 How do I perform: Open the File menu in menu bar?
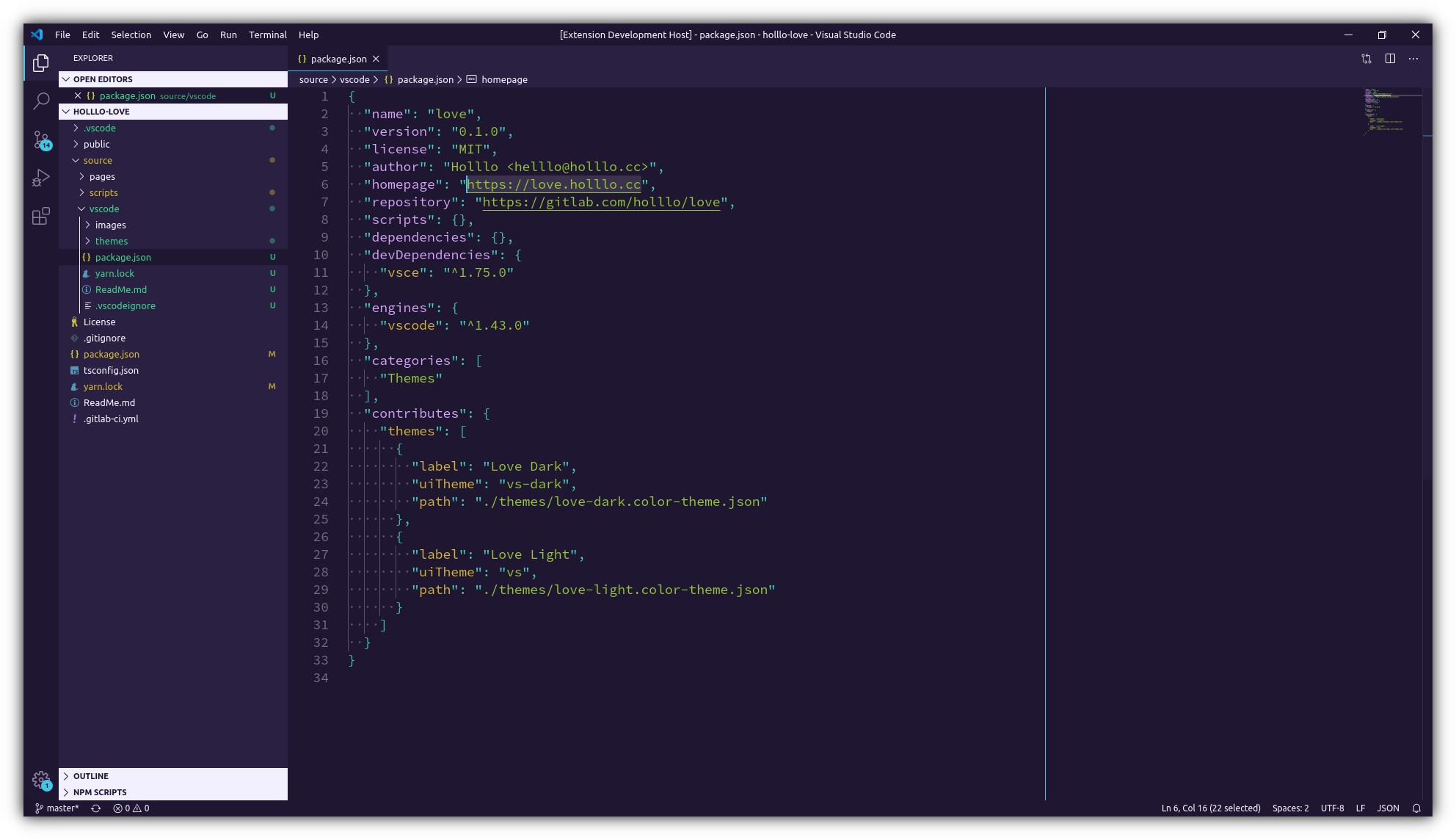[62, 34]
